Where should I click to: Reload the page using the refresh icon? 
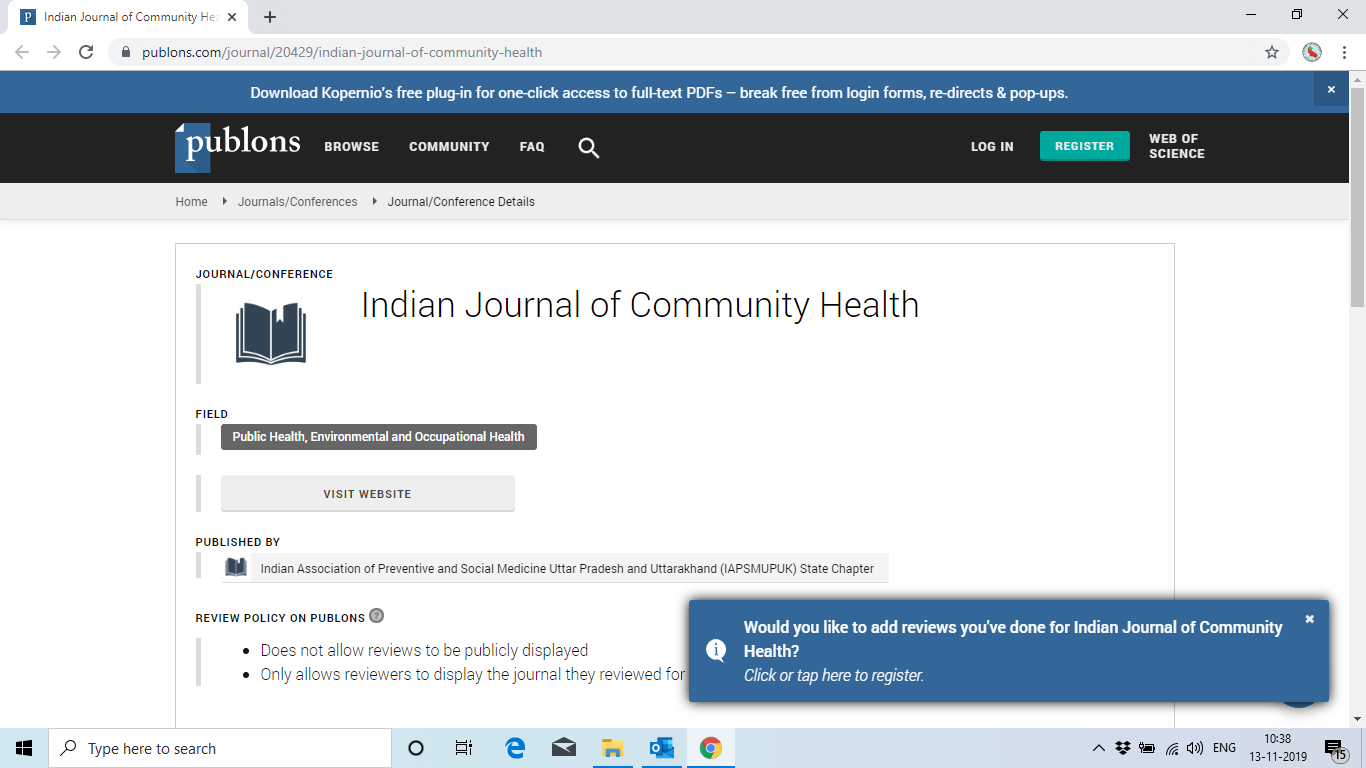coord(86,52)
